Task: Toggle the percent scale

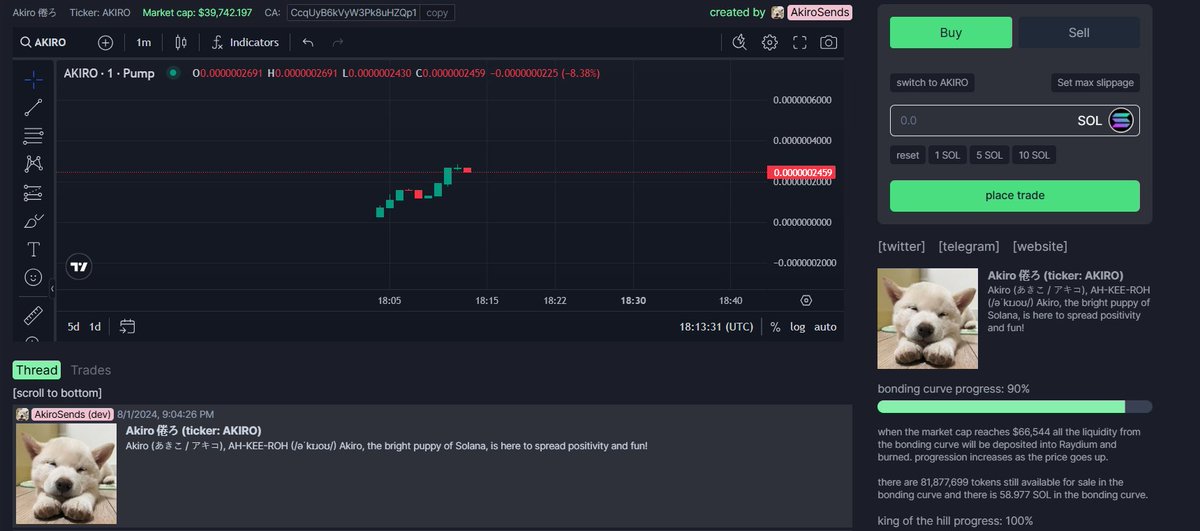Action: tap(775, 327)
